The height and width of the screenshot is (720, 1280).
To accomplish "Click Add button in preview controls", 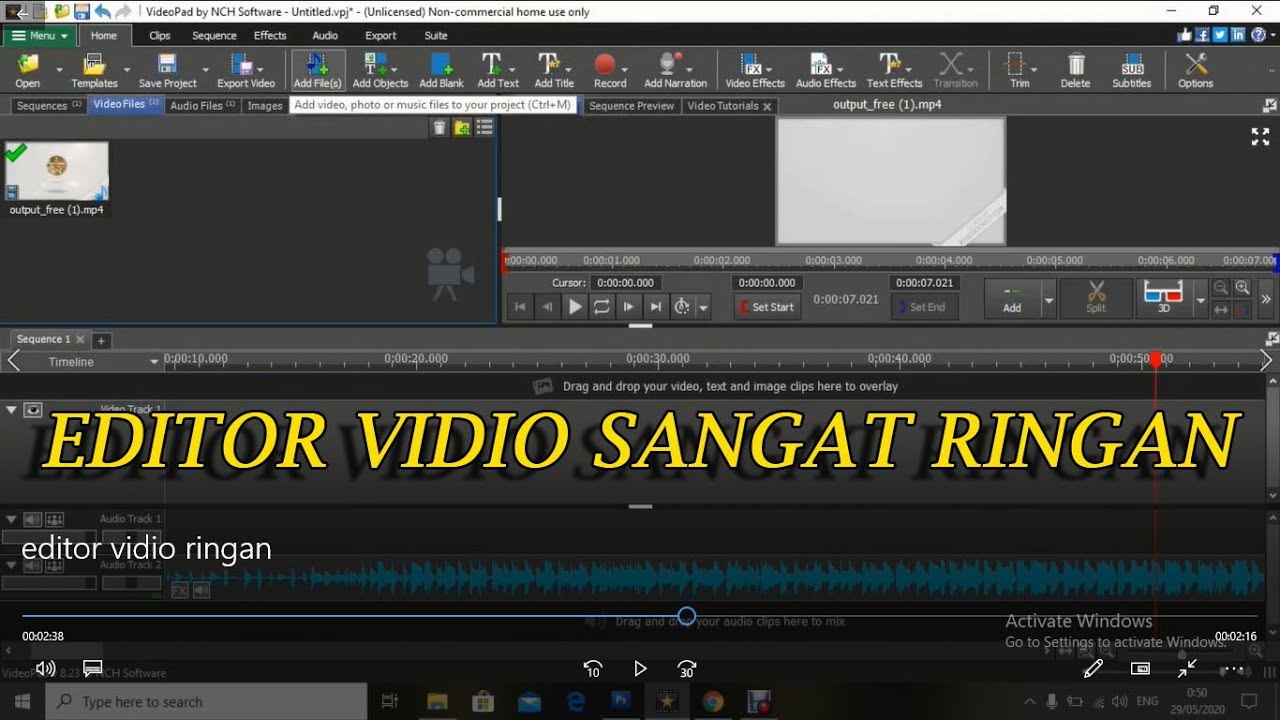I will click(1012, 298).
